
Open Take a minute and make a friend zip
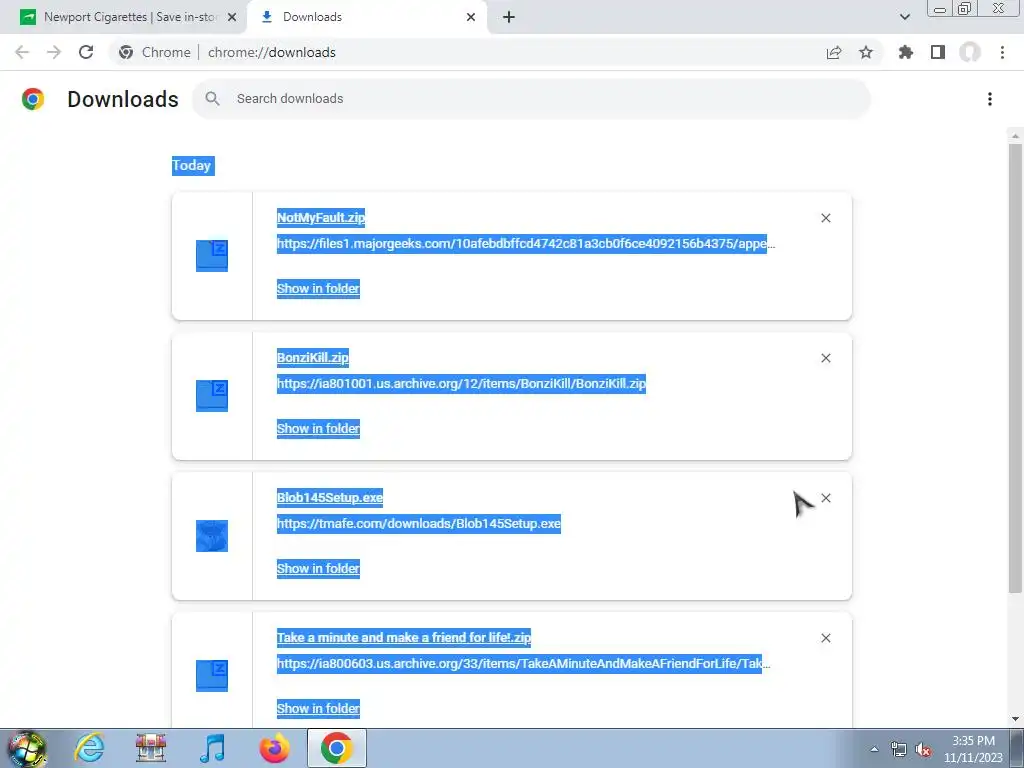[404, 637]
